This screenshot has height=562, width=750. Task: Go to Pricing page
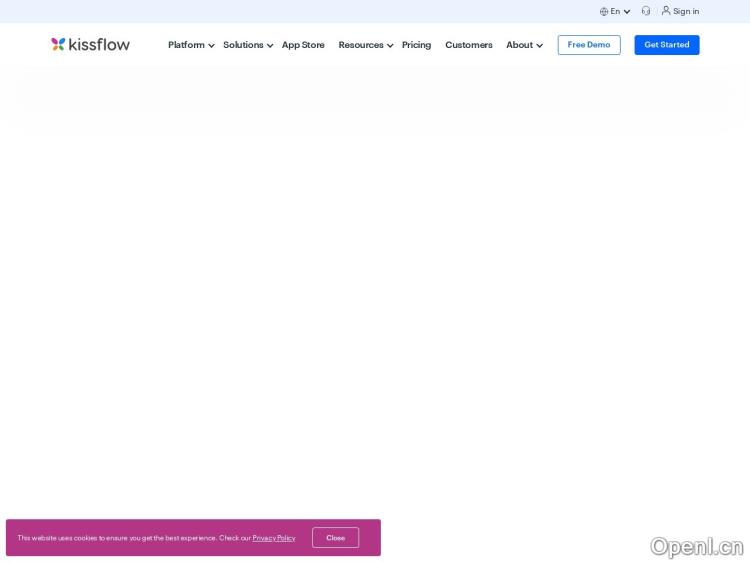coord(416,44)
